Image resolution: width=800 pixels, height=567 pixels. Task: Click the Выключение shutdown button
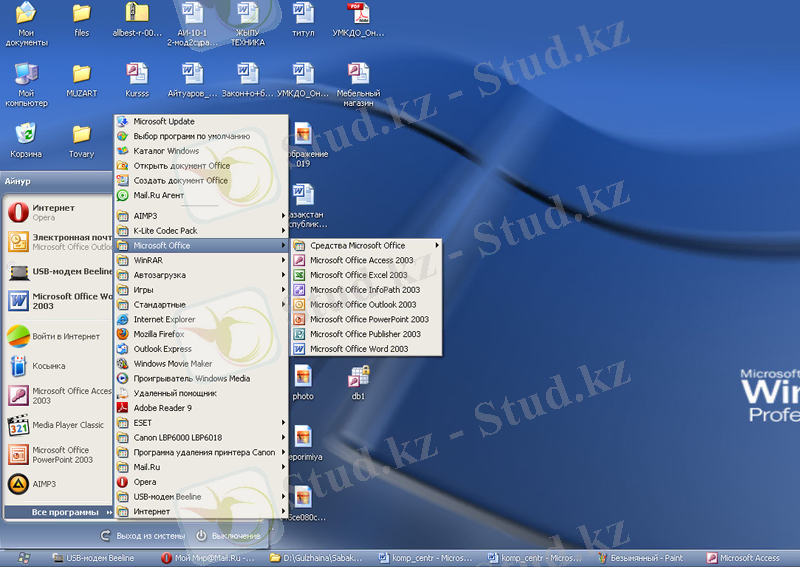(x=229, y=536)
